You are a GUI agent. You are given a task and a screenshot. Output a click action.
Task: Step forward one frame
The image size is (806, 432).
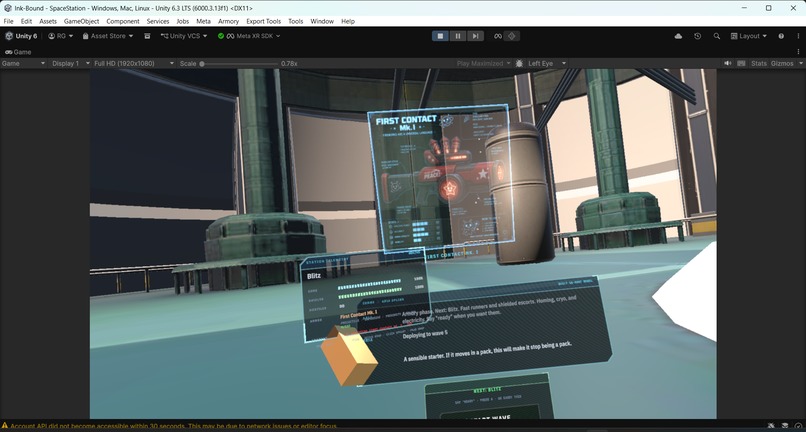[x=475, y=36]
